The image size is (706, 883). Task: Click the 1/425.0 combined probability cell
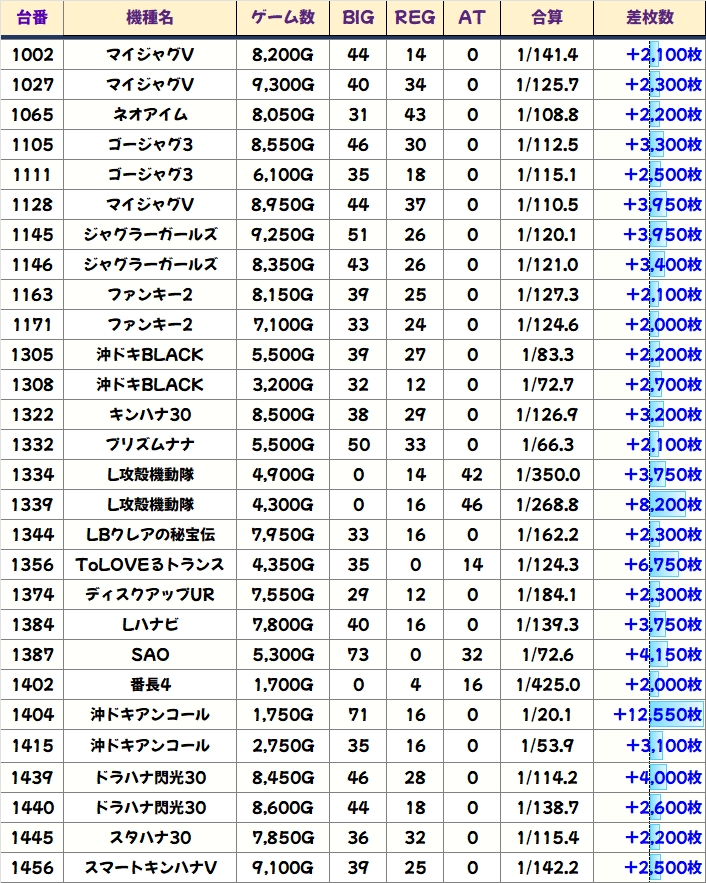[x=547, y=685]
